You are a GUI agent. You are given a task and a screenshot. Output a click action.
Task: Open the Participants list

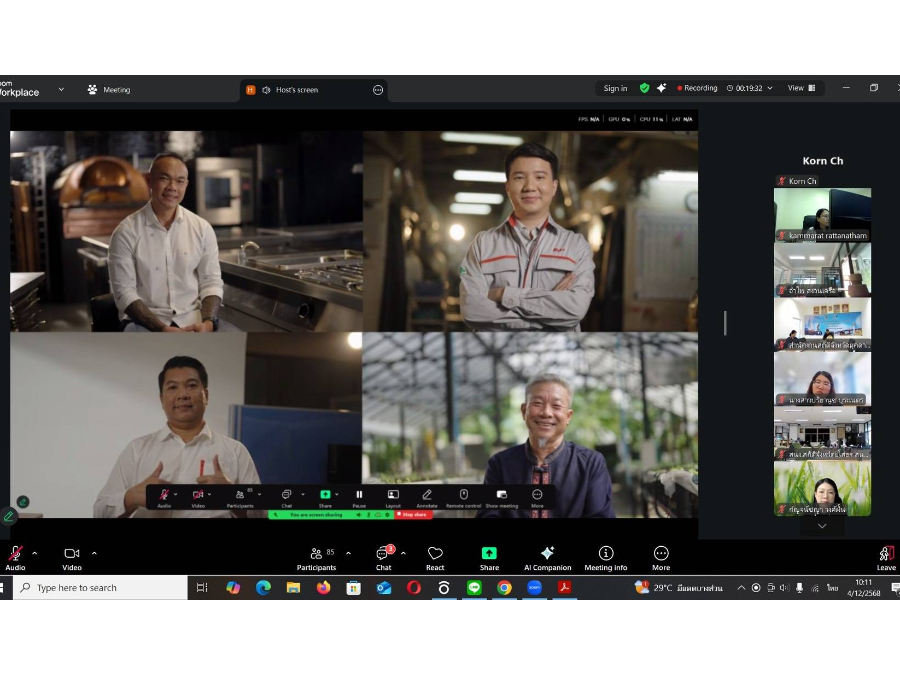click(x=317, y=556)
